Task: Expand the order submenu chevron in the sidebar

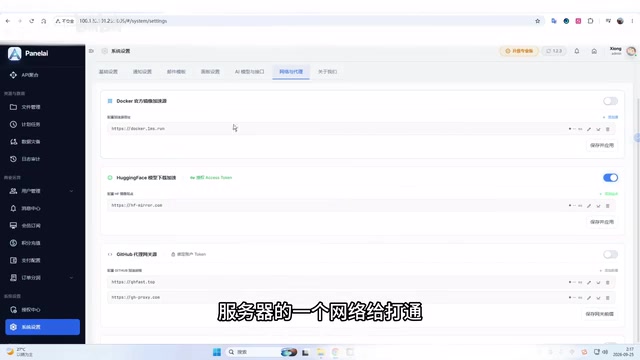Action: click(71, 278)
